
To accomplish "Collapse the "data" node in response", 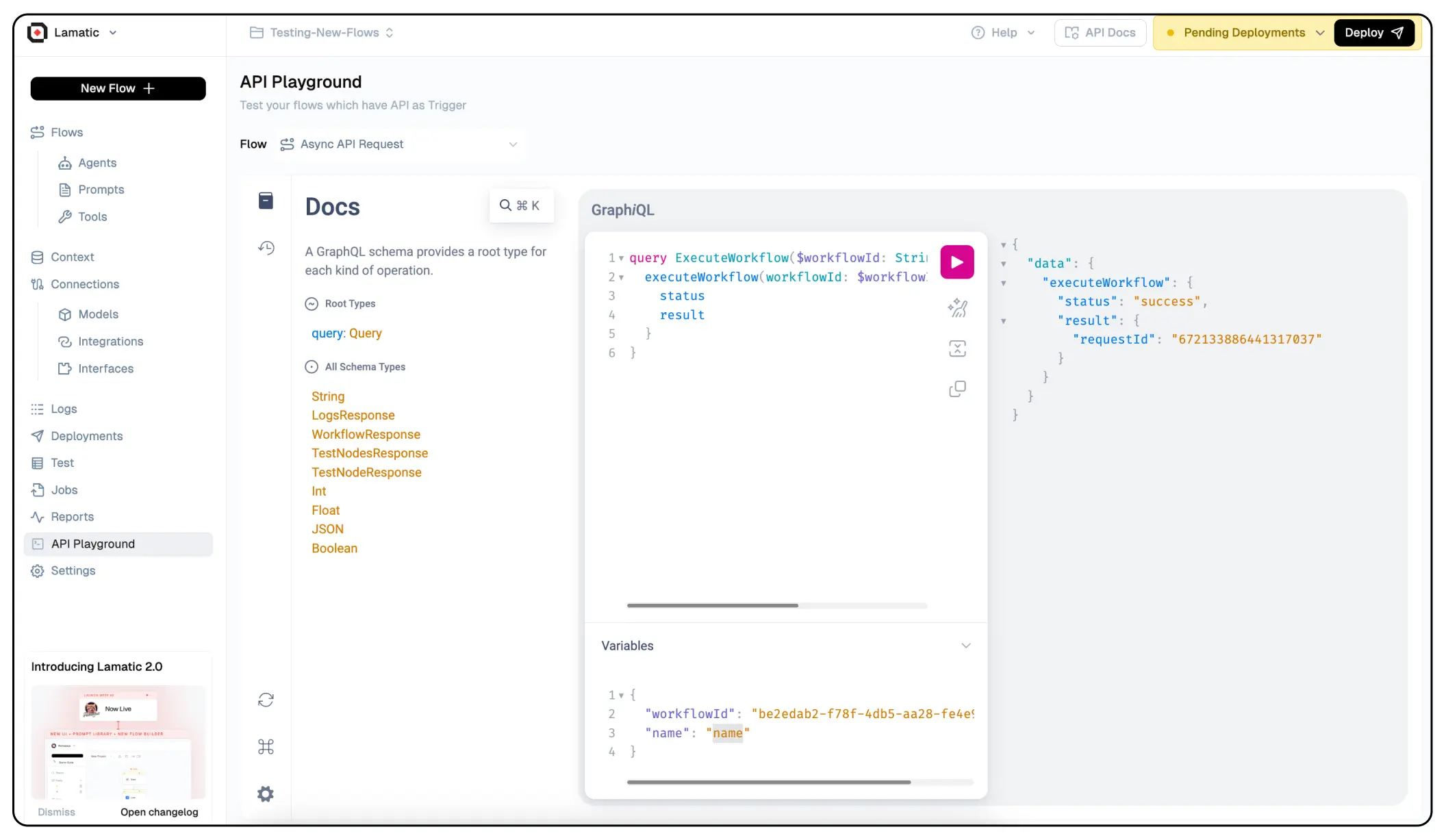I will (x=1004, y=264).
